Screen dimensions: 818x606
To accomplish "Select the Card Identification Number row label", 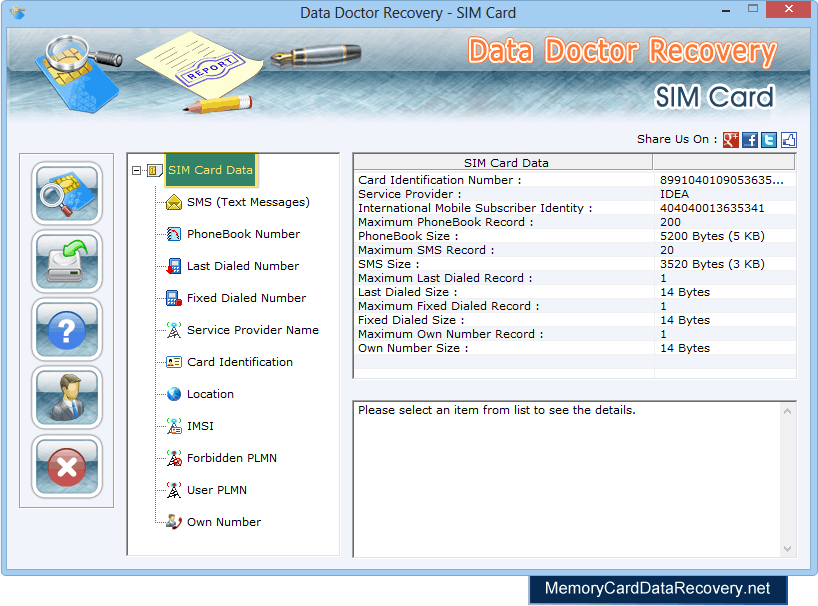I will click(x=439, y=180).
